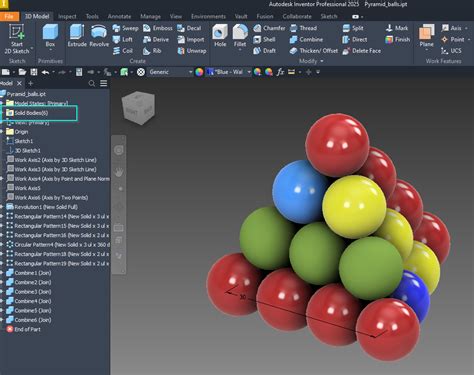Open the model browser menu
The width and height of the screenshot is (474, 375).
[104, 83]
